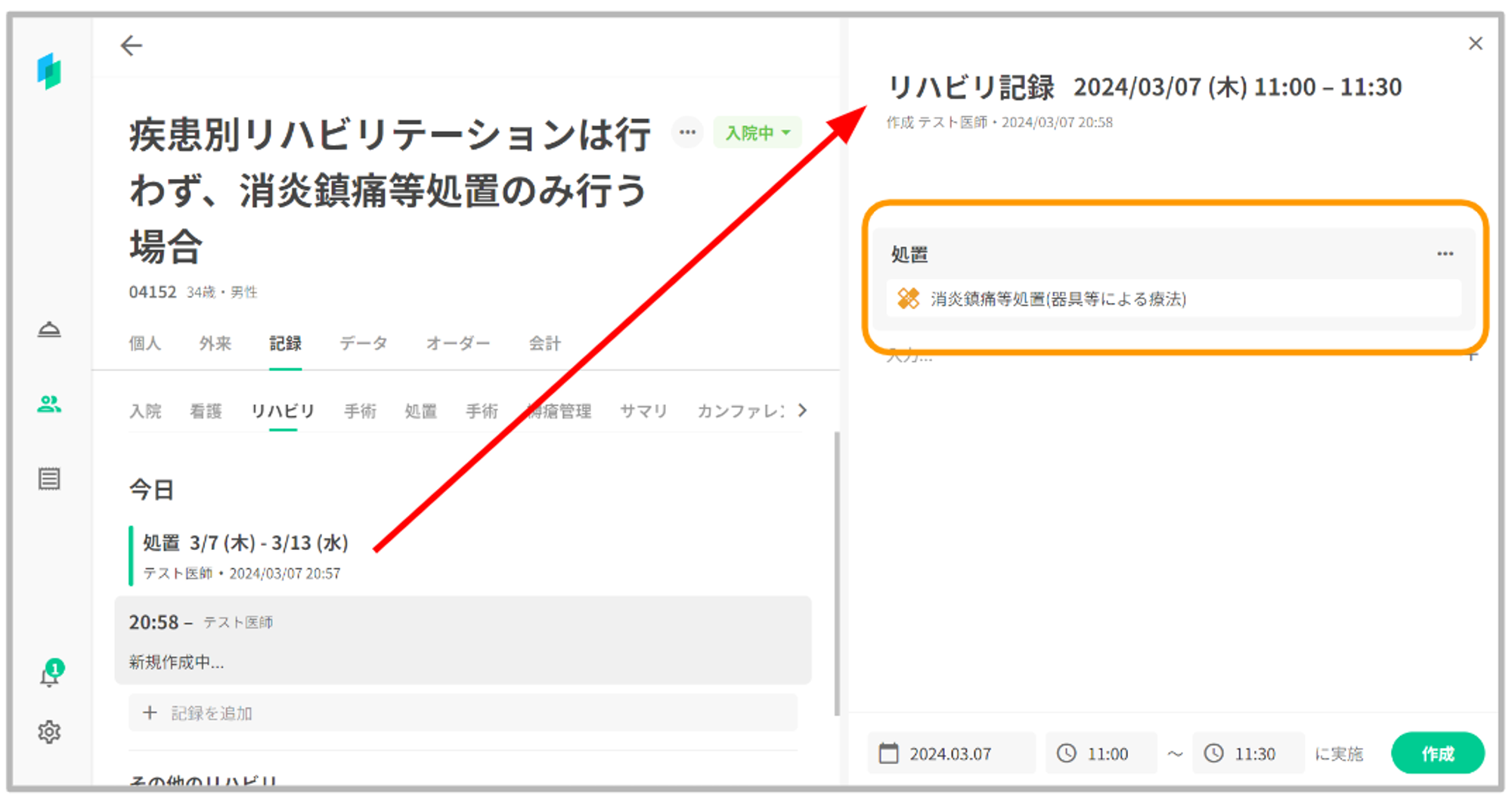Switch to the オーダー tab
This screenshot has height=807, width=1512.
[458, 344]
